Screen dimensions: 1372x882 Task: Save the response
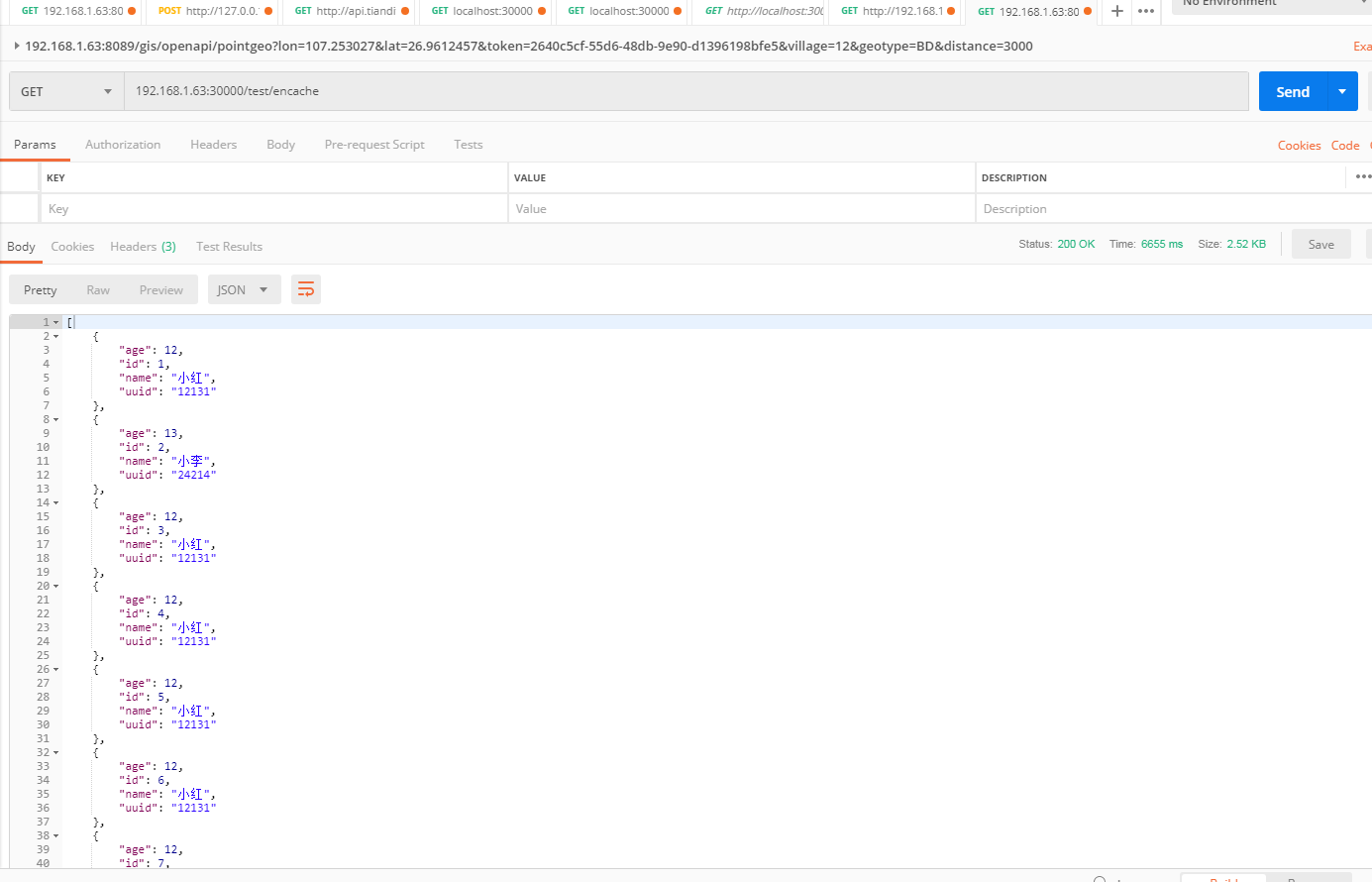[x=1321, y=244]
